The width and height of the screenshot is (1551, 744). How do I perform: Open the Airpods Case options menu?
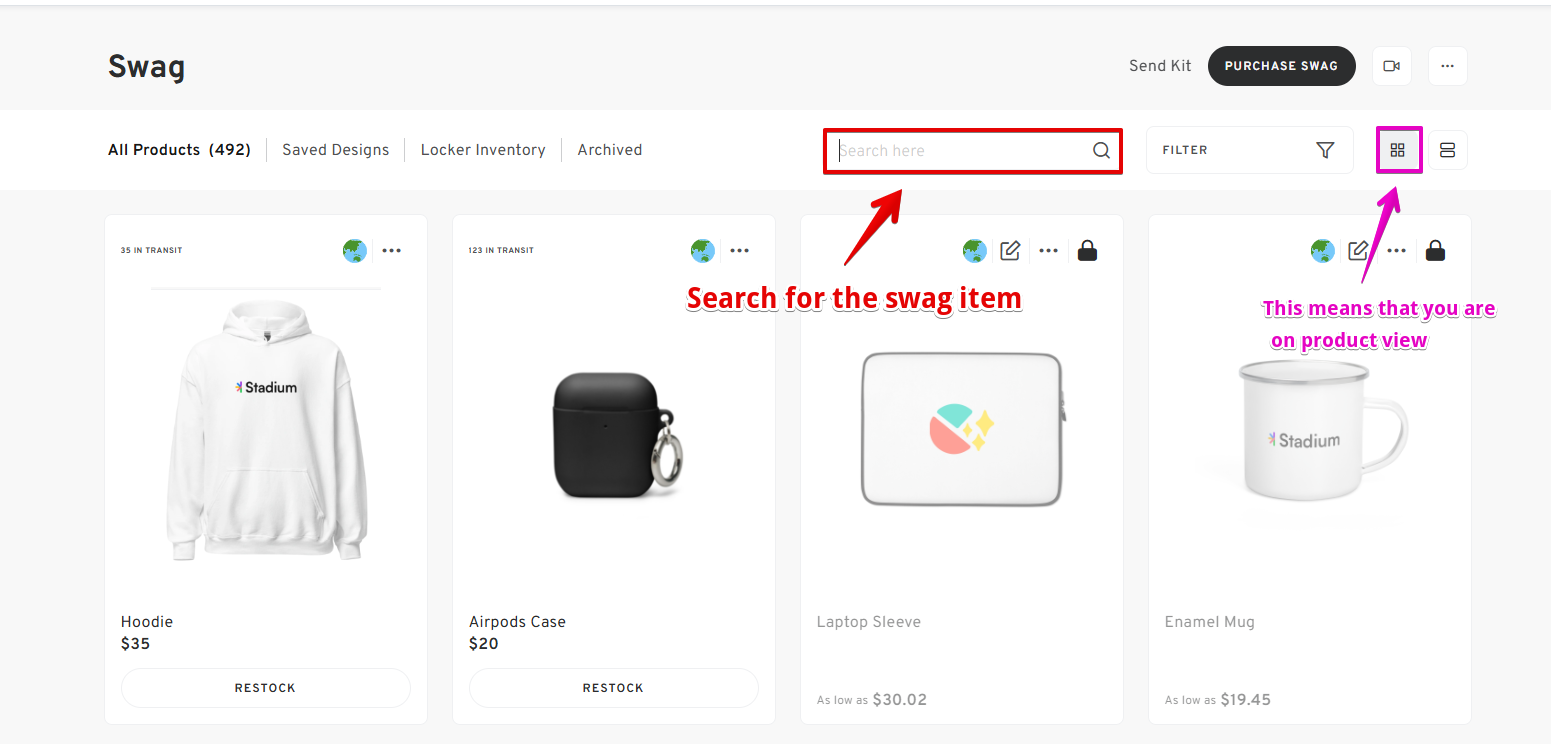(740, 251)
